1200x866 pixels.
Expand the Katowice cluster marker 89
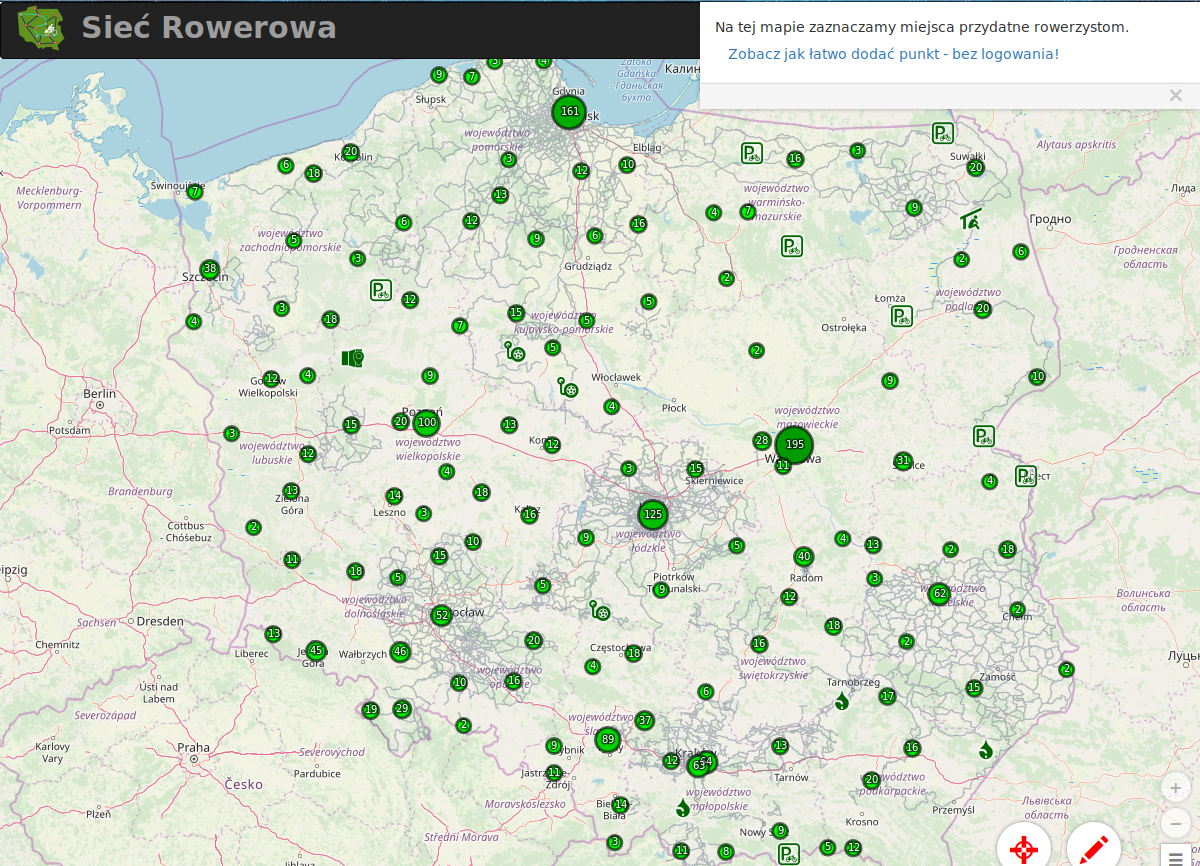point(608,740)
